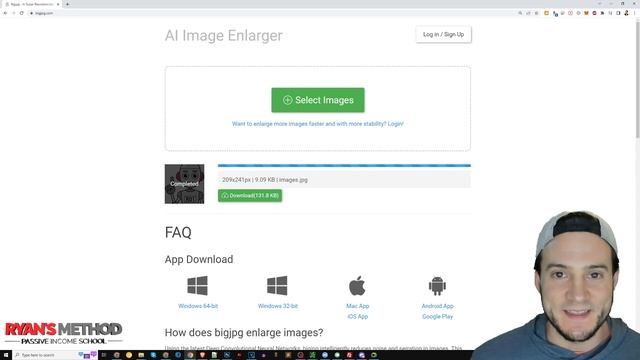Open the Completed image thumbnail

coord(184,184)
